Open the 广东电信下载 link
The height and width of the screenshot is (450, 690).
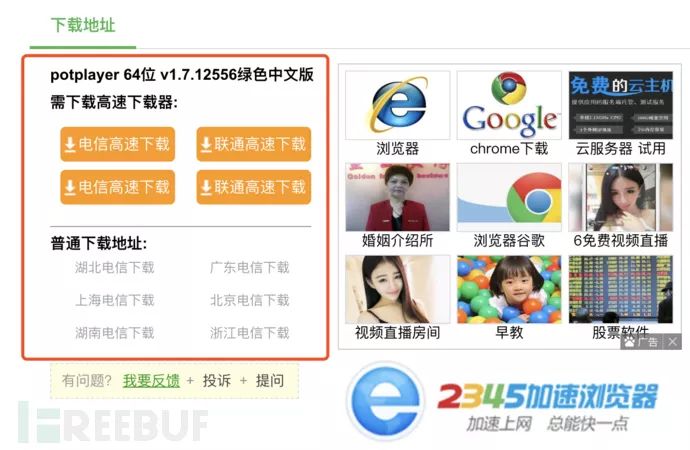[x=250, y=267]
